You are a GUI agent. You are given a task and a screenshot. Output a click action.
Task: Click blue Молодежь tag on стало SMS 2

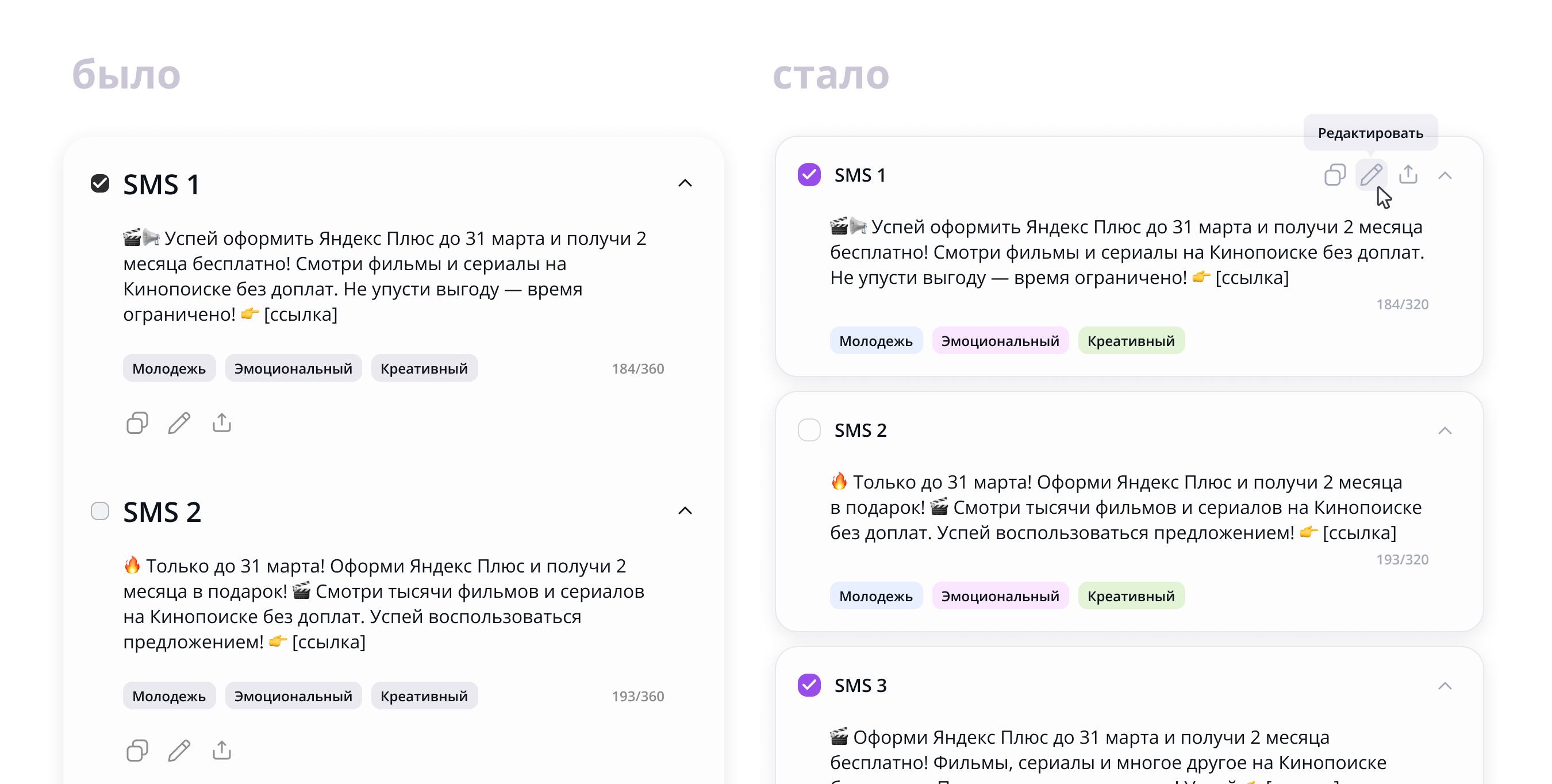pyautogui.click(x=876, y=596)
